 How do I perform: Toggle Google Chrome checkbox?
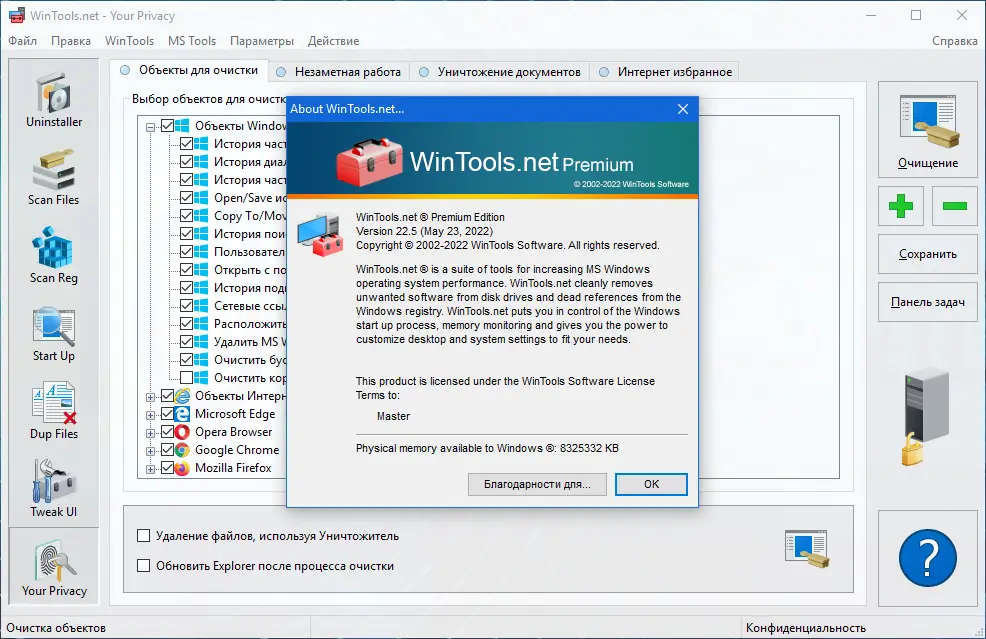tap(167, 450)
